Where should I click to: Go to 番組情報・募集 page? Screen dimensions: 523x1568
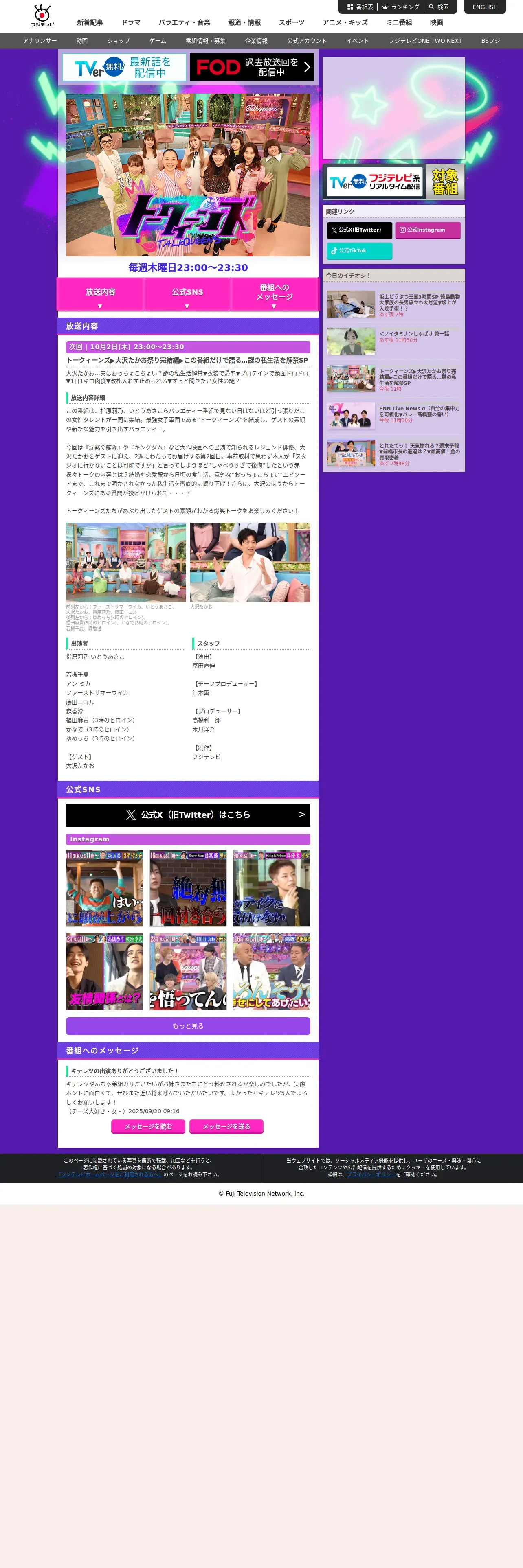click(206, 41)
